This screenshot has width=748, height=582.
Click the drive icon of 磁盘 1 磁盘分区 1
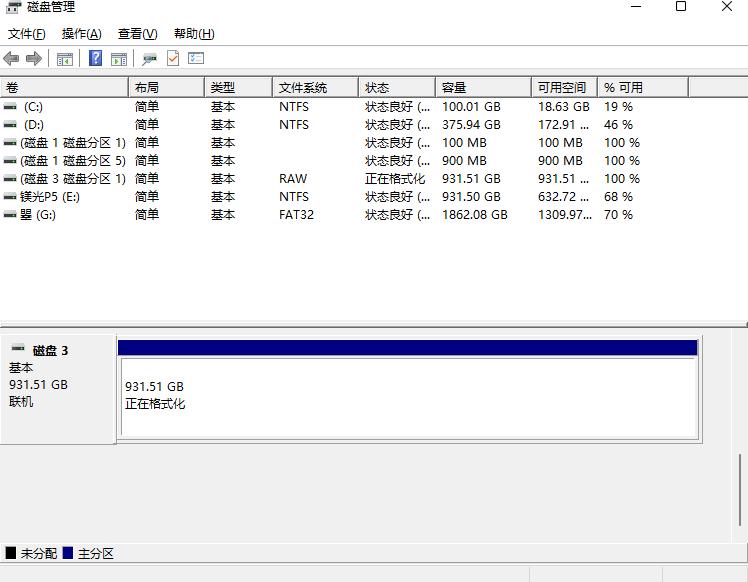coord(10,143)
